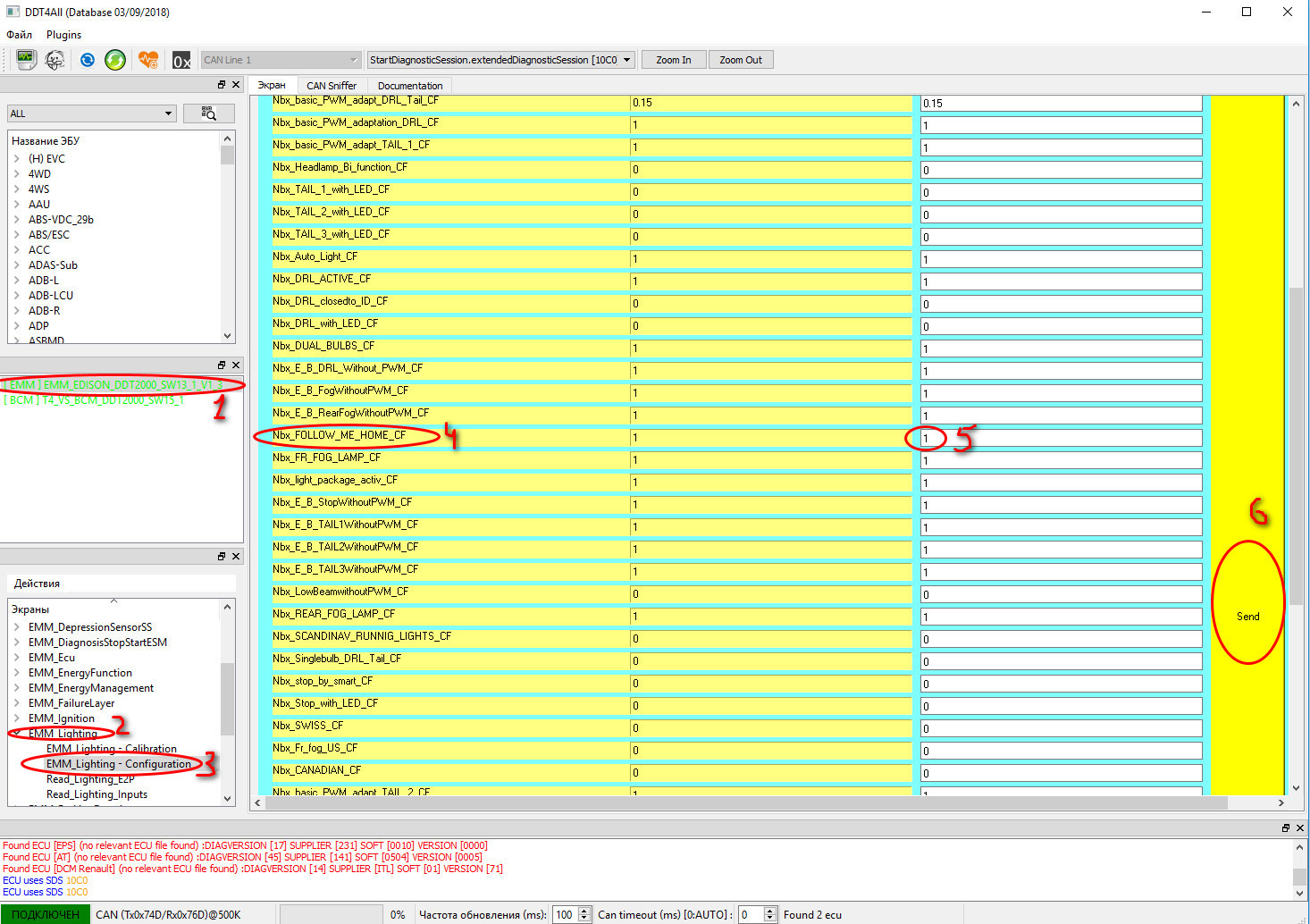Click the Nbx_FOLLOW_ME_HOME_CF input field
Screen dimensions: 1310x924
(x=1062, y=438)
